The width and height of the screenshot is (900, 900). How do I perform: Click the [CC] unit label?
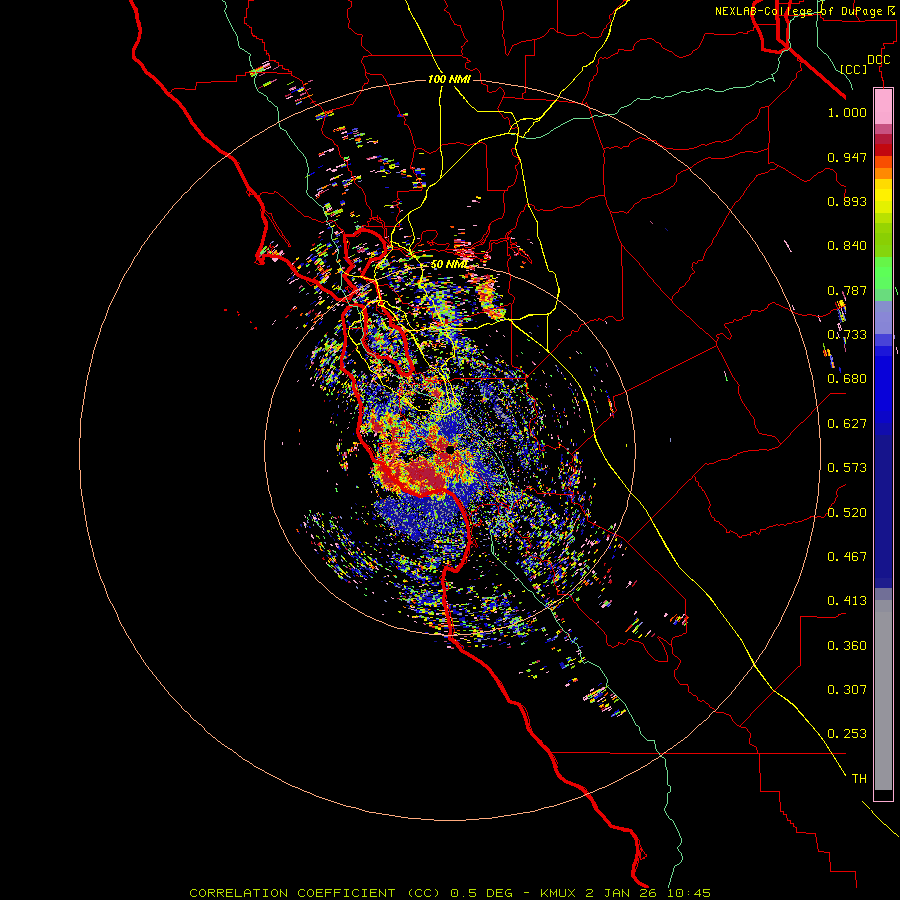(x=854, y=69)
